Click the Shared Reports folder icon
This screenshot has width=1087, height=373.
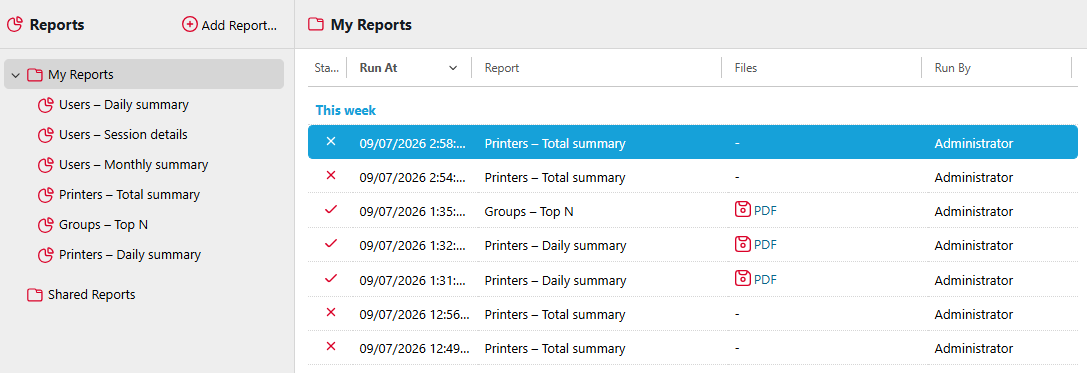coord(35,295)
